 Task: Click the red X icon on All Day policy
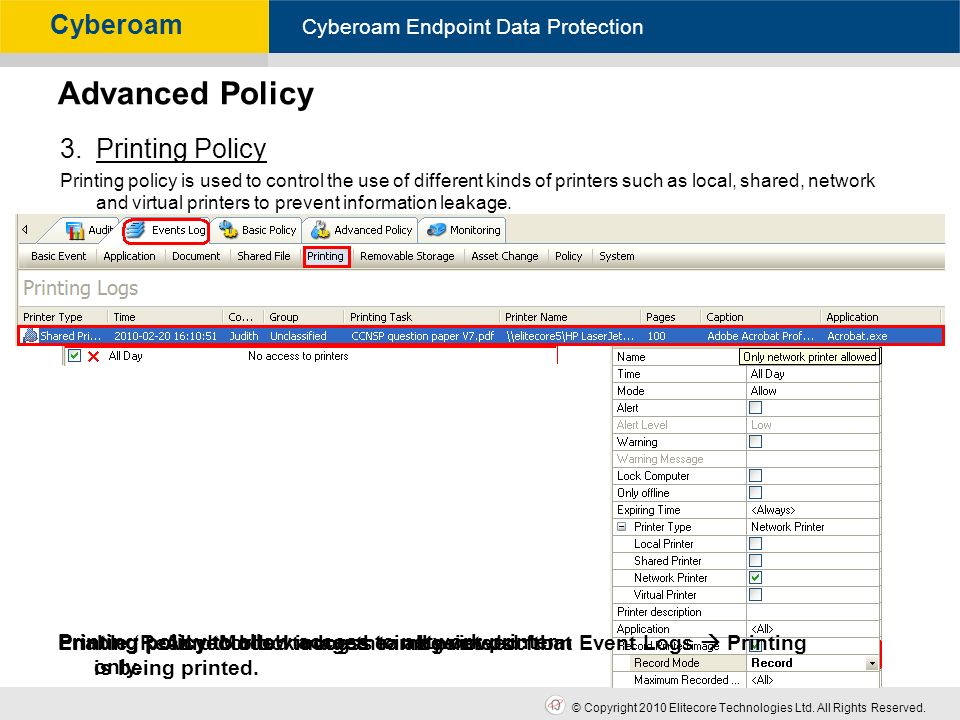tap(94, 356)
